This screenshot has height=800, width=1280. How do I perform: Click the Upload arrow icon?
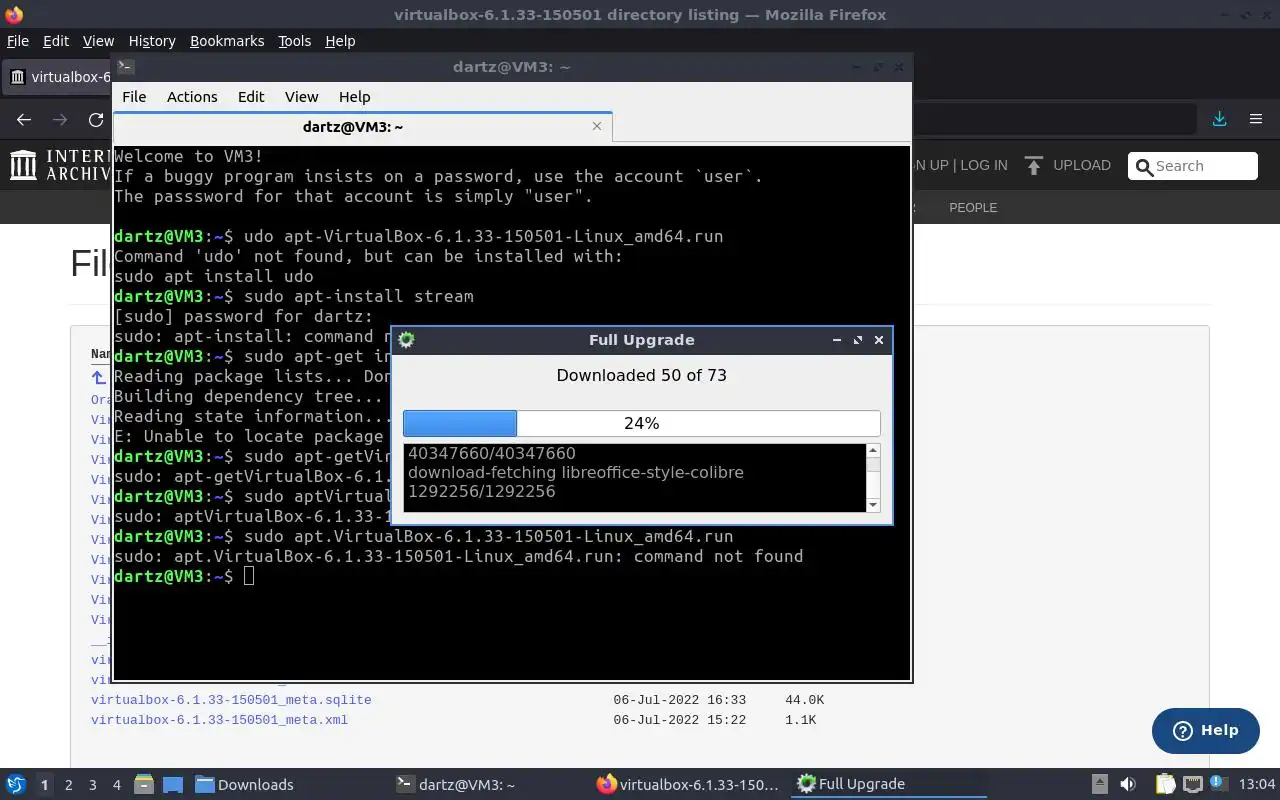point(1034,165)
